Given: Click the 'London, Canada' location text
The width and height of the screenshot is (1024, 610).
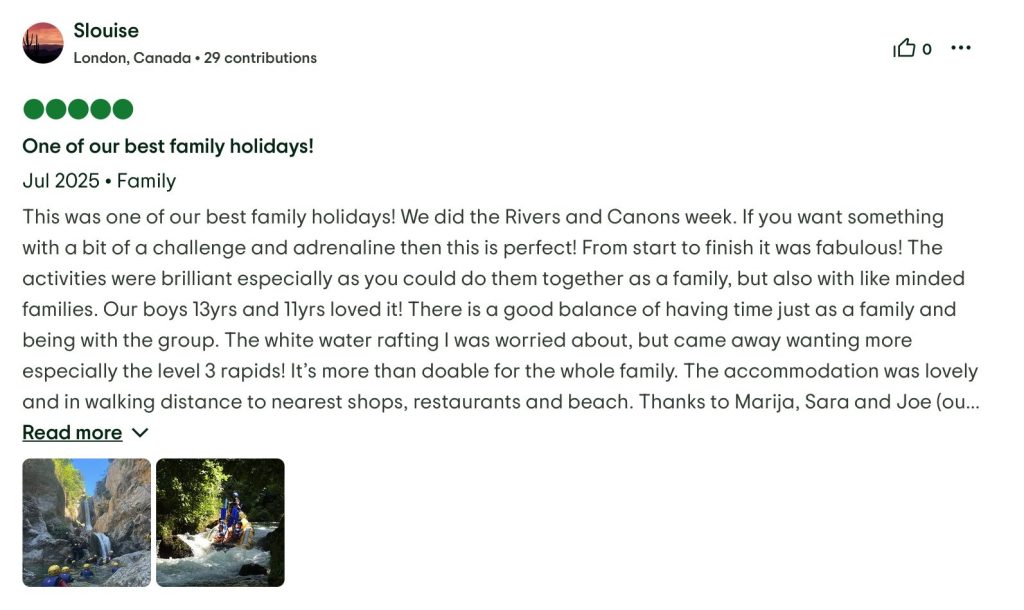Looking at the screenshot, I should coord(132,58).
